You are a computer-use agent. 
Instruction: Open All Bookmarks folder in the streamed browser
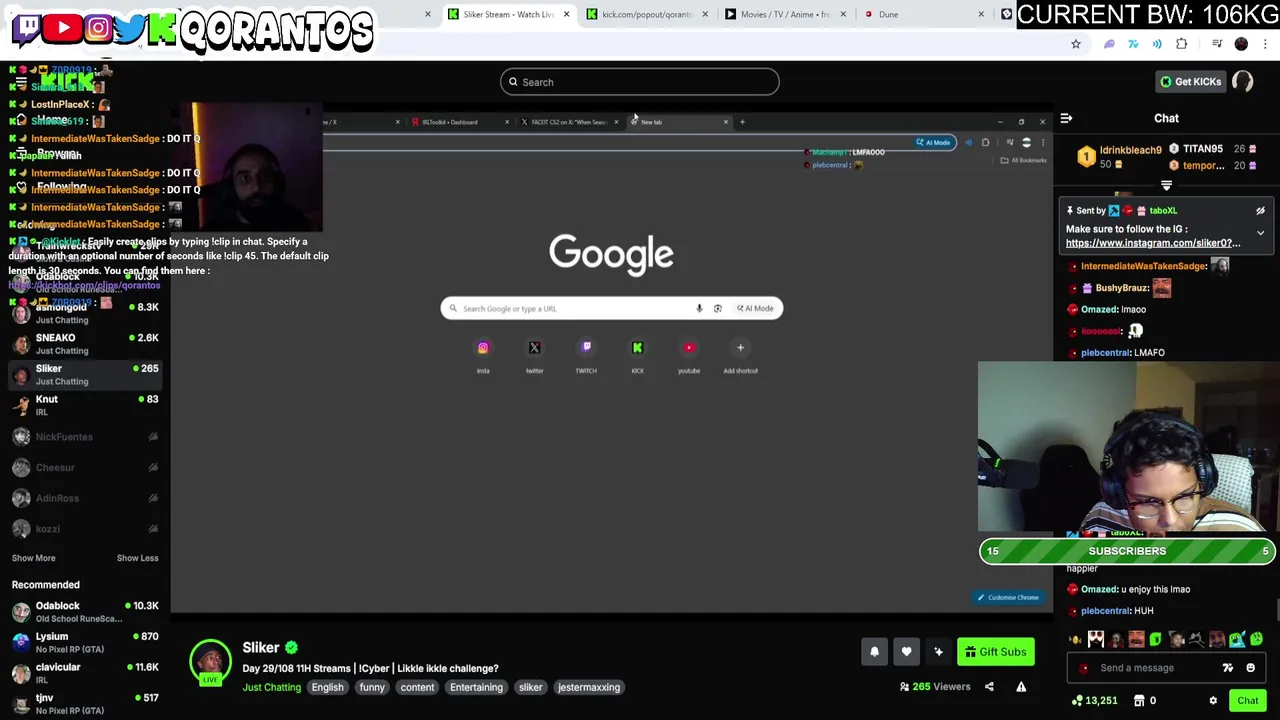pyautogui.click(x=1024, y=160)
